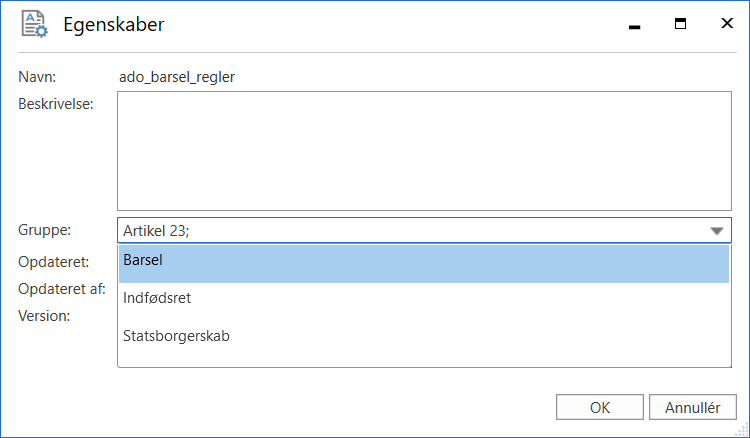750x438 pixels.
Task: Choose Indfødsret in the group list
Action: tap(423, 299)
